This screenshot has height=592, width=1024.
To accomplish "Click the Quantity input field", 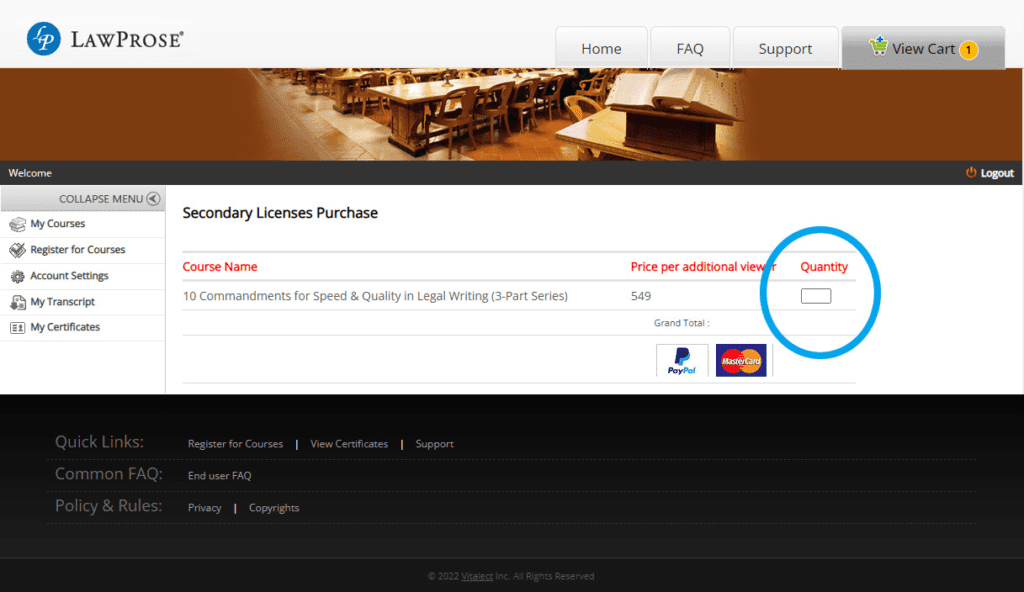I will pos(816,296).
